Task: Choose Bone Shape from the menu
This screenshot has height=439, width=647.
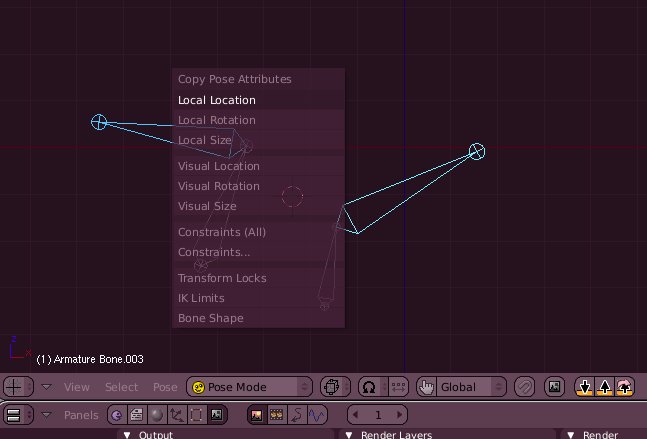Action: 258,318
